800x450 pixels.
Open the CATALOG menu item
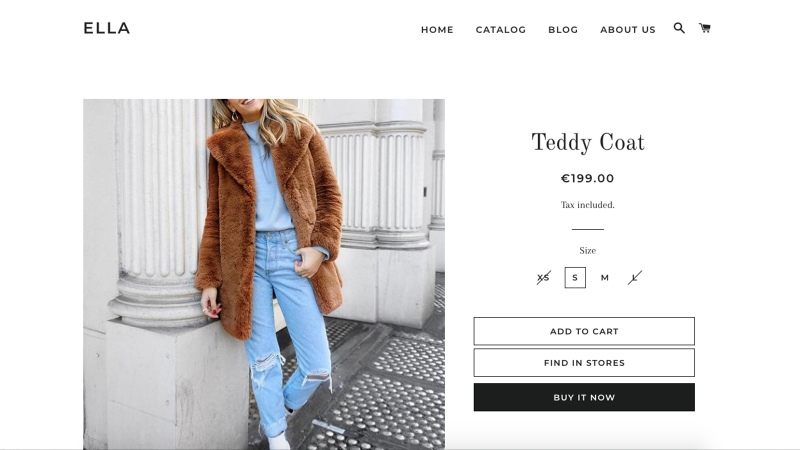pos(501,30)
